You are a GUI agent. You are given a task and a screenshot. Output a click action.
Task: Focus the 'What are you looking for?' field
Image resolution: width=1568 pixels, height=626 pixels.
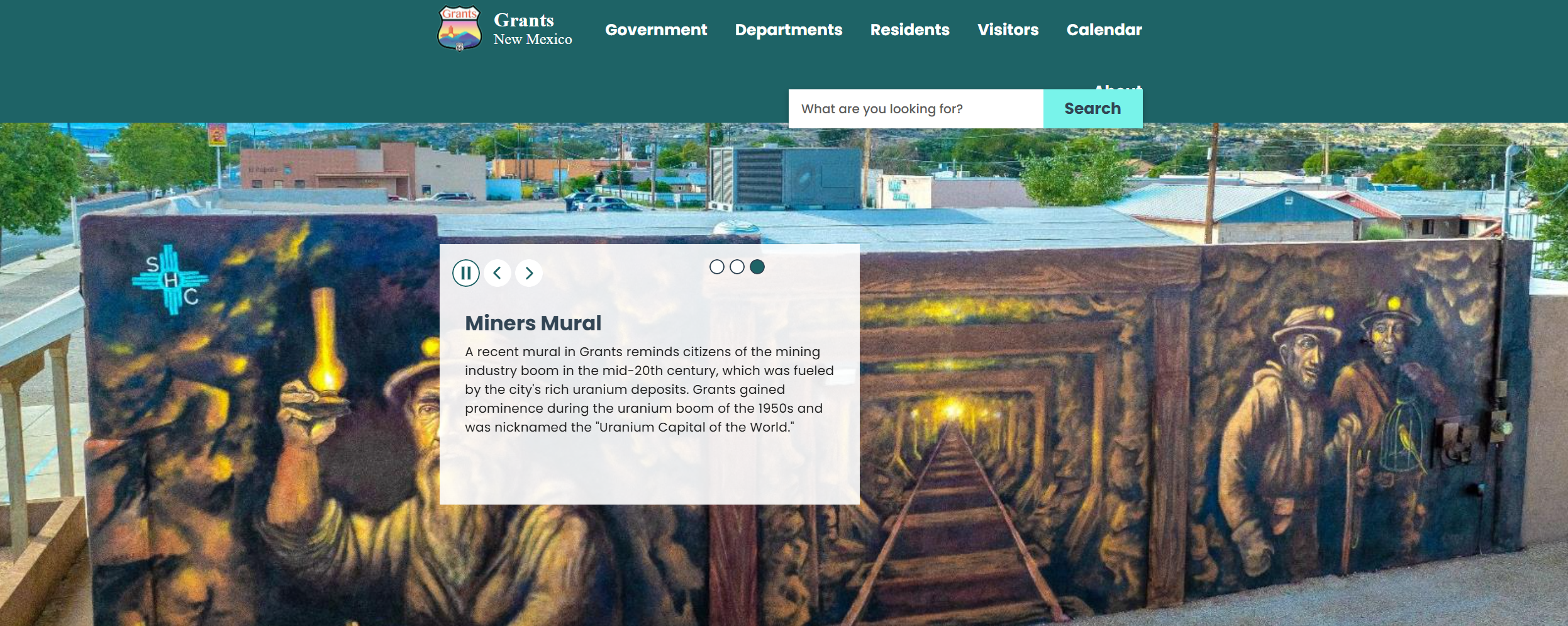point(916,109)
